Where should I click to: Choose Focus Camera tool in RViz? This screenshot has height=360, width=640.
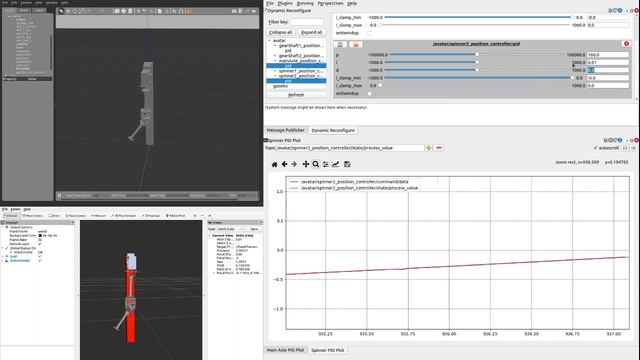76,216
